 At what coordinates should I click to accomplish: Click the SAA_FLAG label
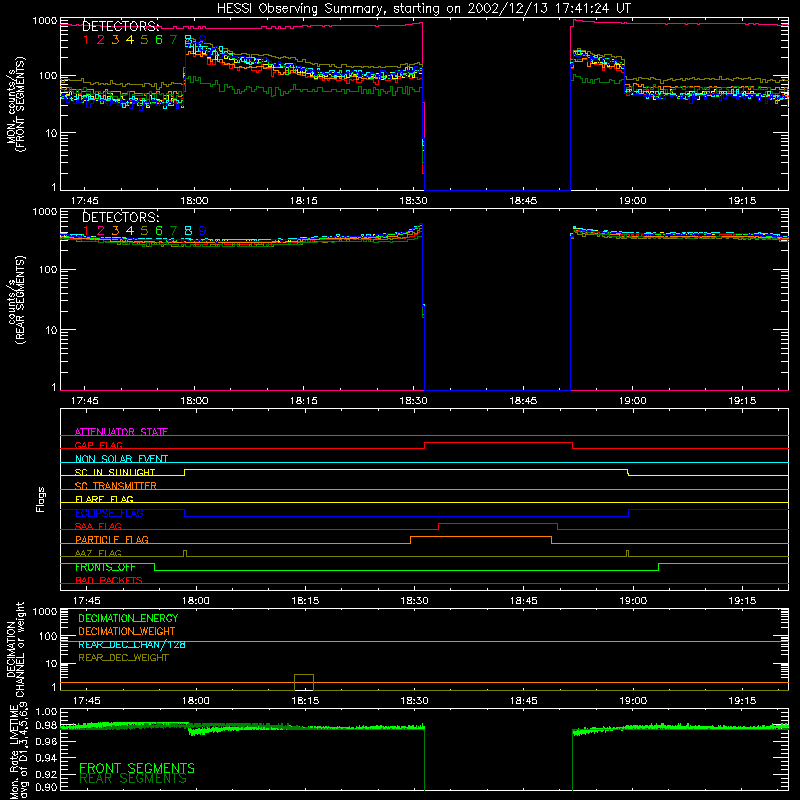(98, 526)
